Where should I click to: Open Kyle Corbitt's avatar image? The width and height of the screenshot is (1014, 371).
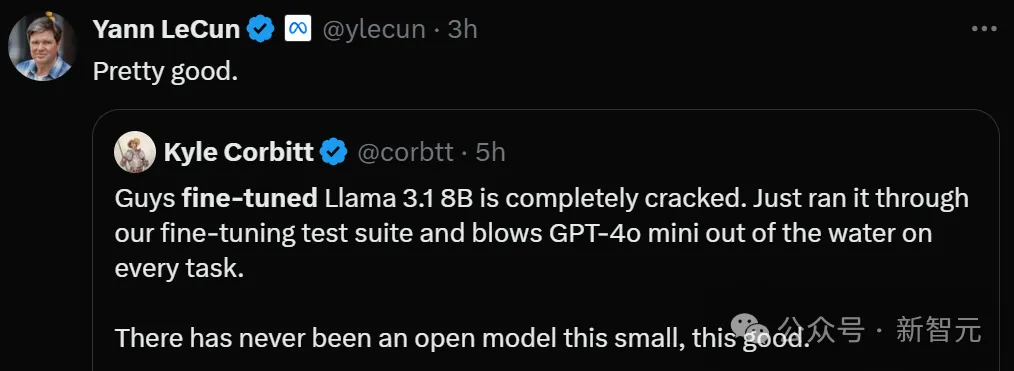click(135, 152)
